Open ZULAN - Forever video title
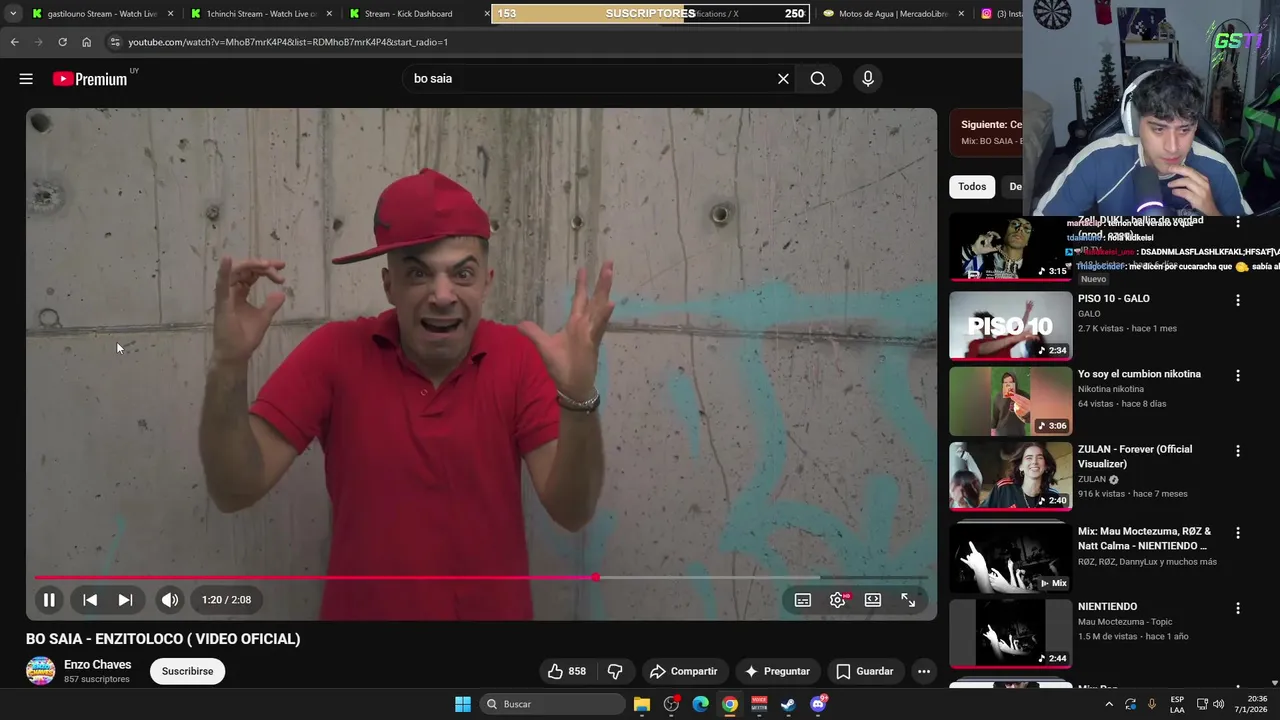 [1135, 457]
